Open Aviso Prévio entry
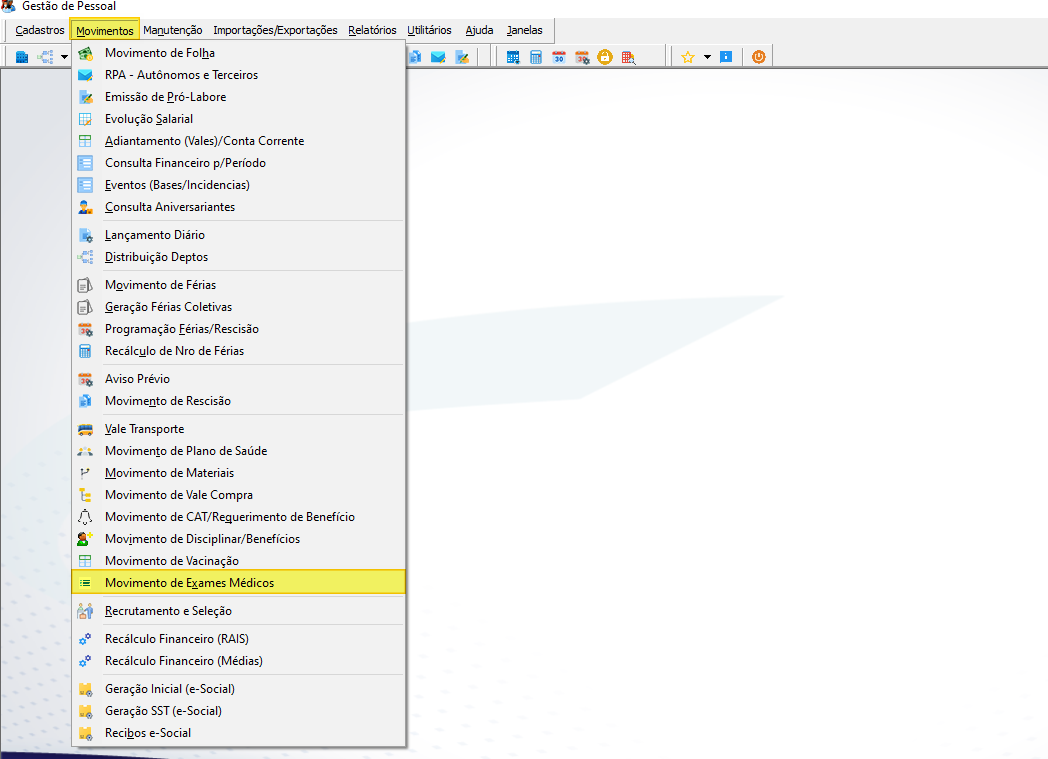Image resolution: width=1048 pixels, height=759 pixels. point(238,379)
